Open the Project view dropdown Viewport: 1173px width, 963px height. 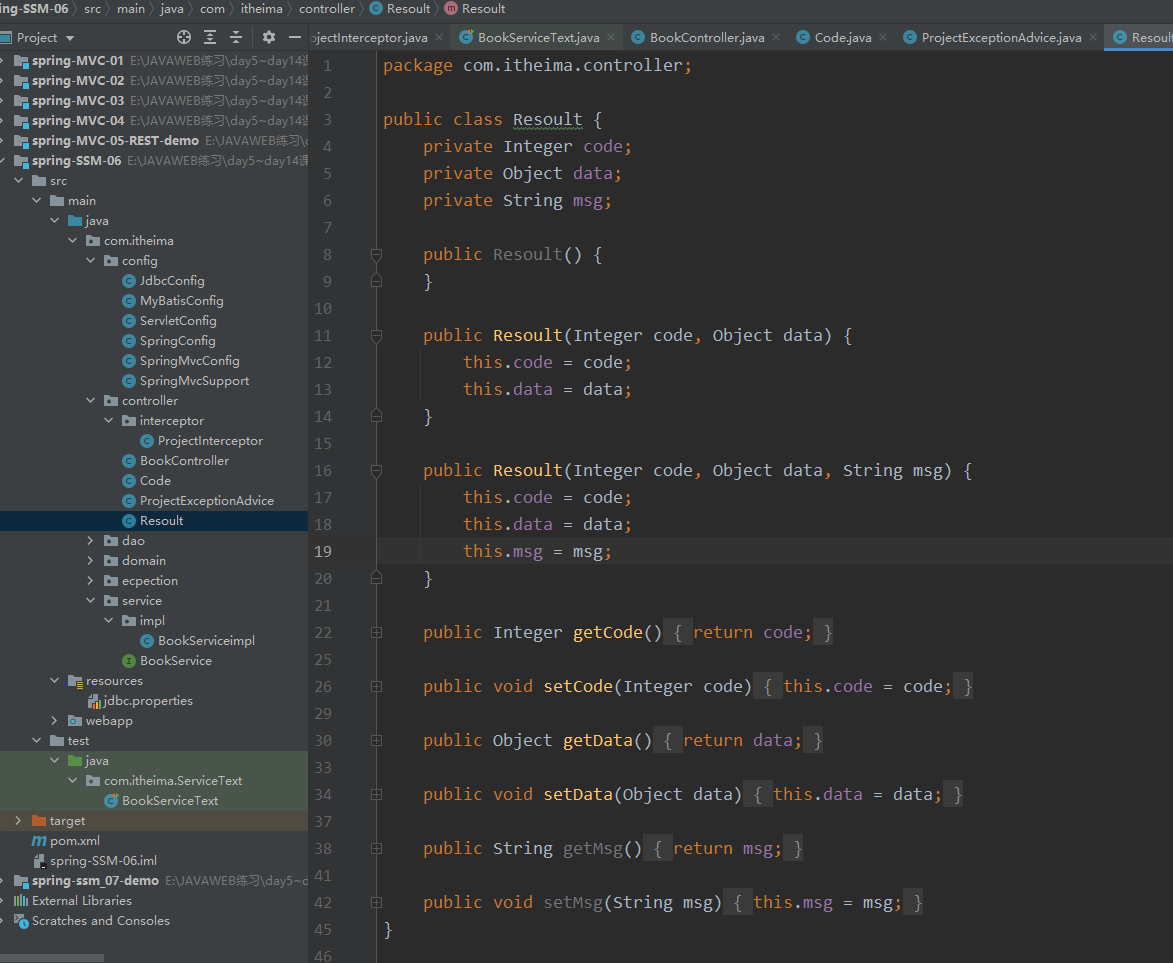[69, 38]
